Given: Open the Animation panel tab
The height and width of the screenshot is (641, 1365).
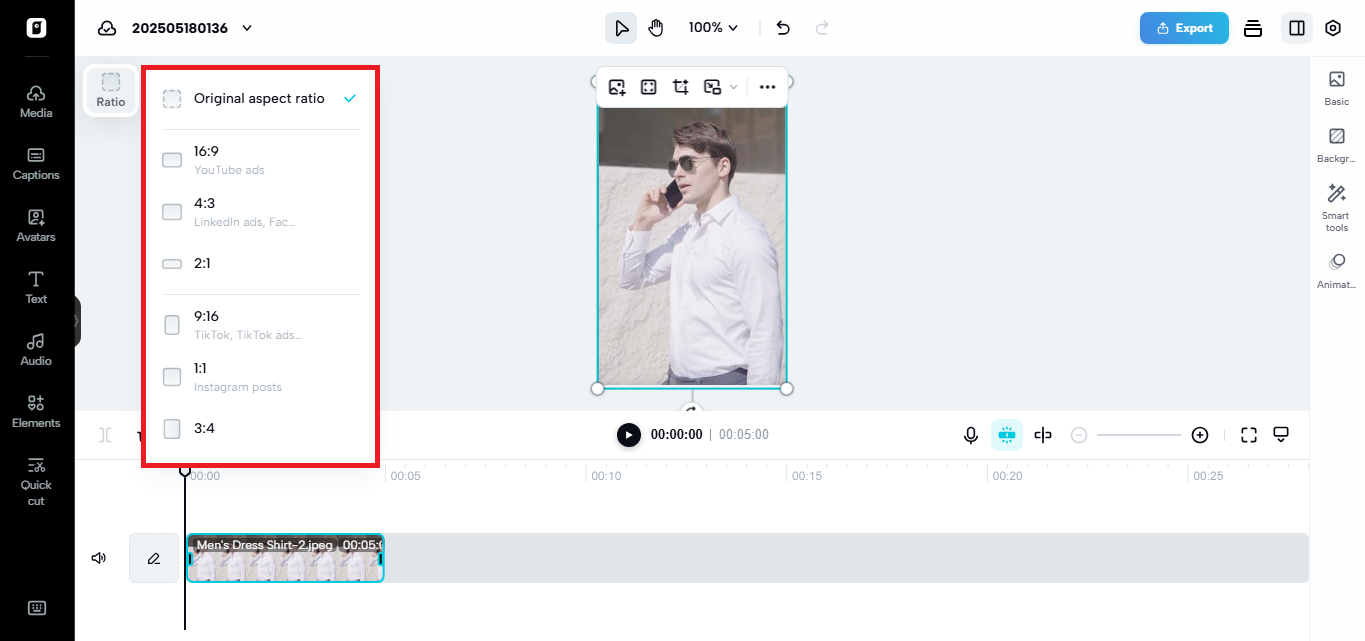Looking at the screenshot, I should click(1336, 270).
